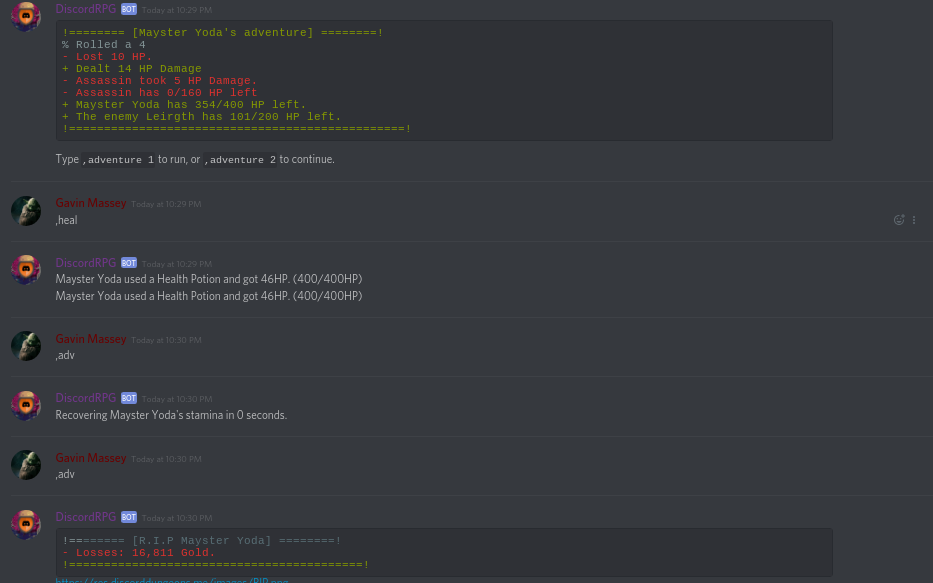Click the '- Lost 10 HP.' line
933x583 pixels.
click(x=107, y=57)
